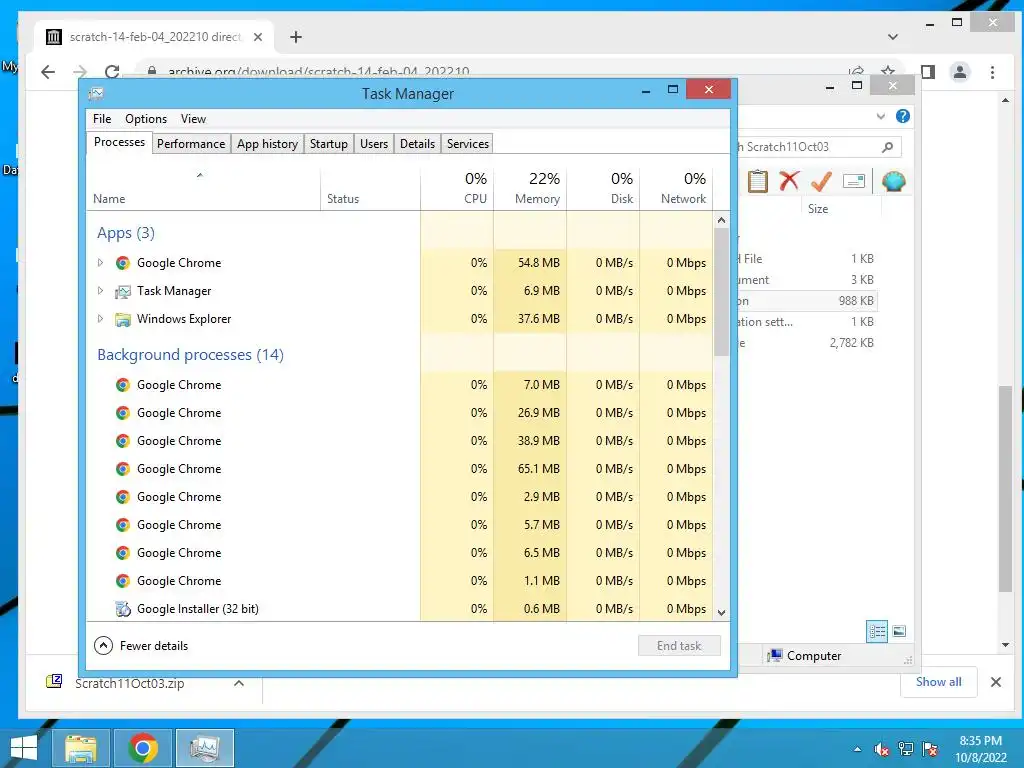Sort by the Memory column header
This screenshot has width=1024, height=768.
click(530, 188)
